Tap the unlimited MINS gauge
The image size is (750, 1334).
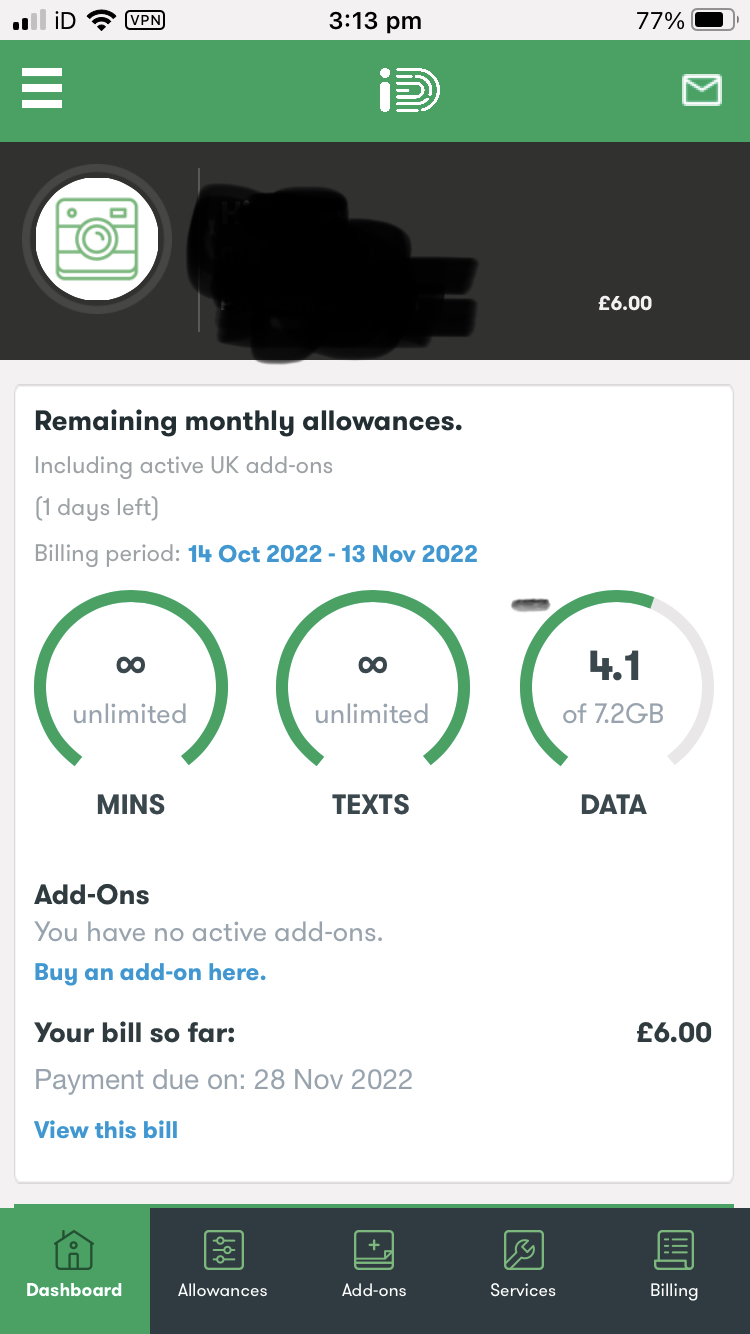click(130, 690)
